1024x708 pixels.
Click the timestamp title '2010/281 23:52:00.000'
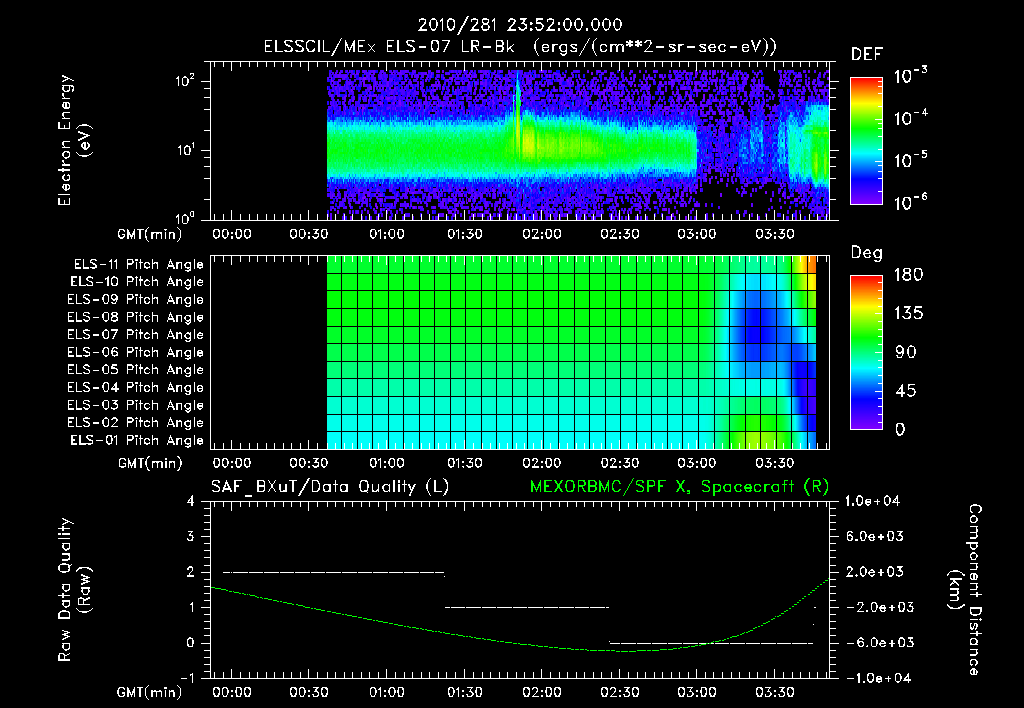[x=520, y=25]
